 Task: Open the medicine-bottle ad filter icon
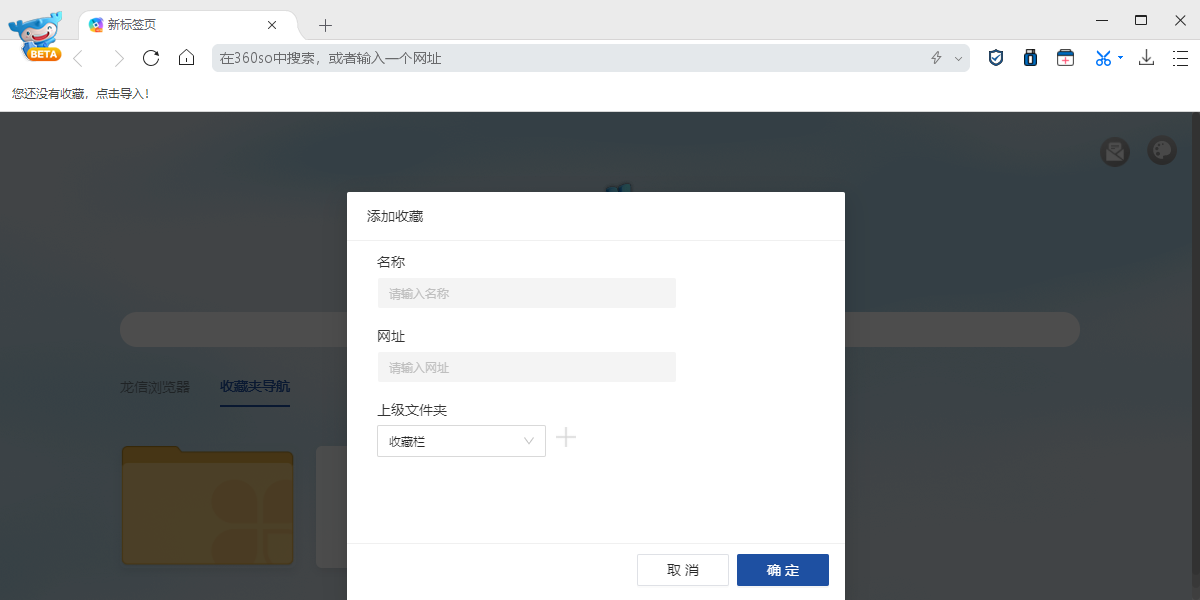[x=1030, y=58]
